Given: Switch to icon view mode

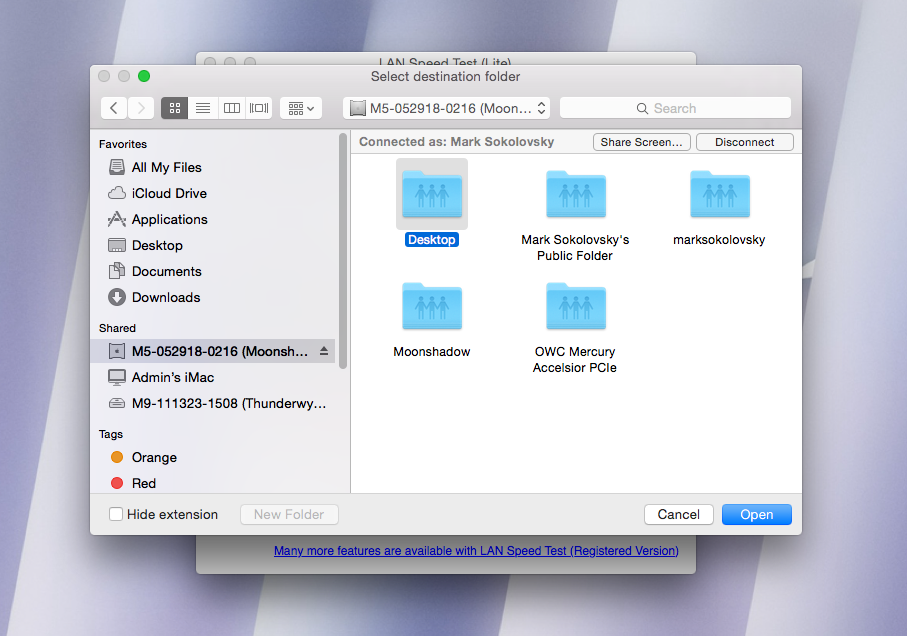Looking at the screenshot, I should (x=174, y=108).
